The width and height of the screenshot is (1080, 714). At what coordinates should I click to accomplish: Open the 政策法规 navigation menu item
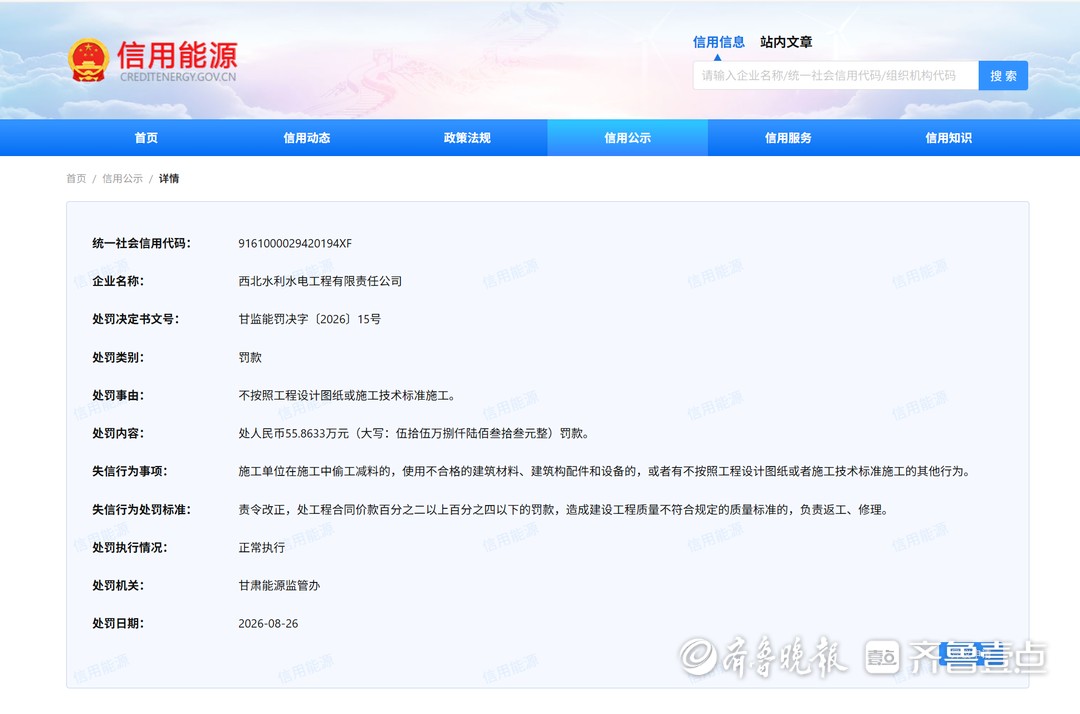[467, 138]
